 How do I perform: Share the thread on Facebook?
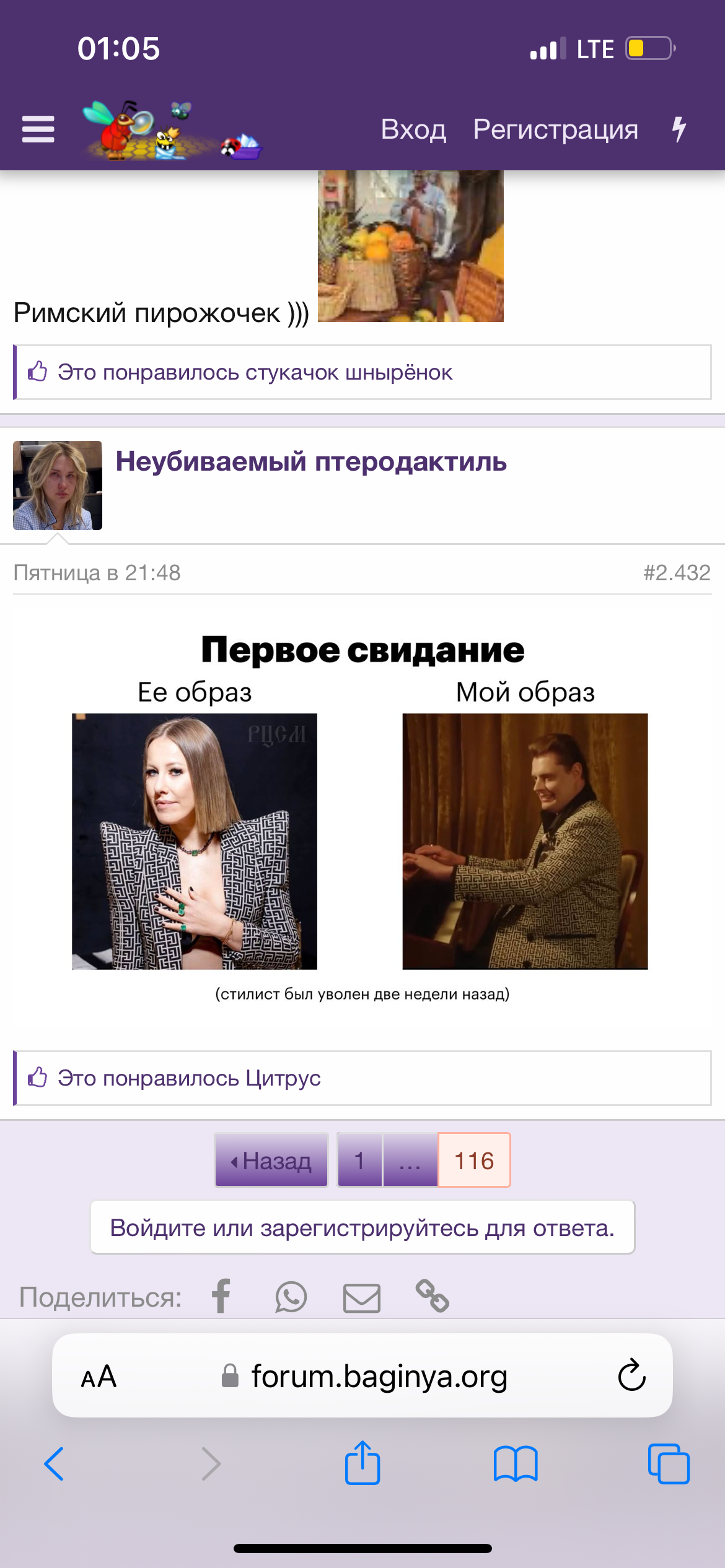221,1296
